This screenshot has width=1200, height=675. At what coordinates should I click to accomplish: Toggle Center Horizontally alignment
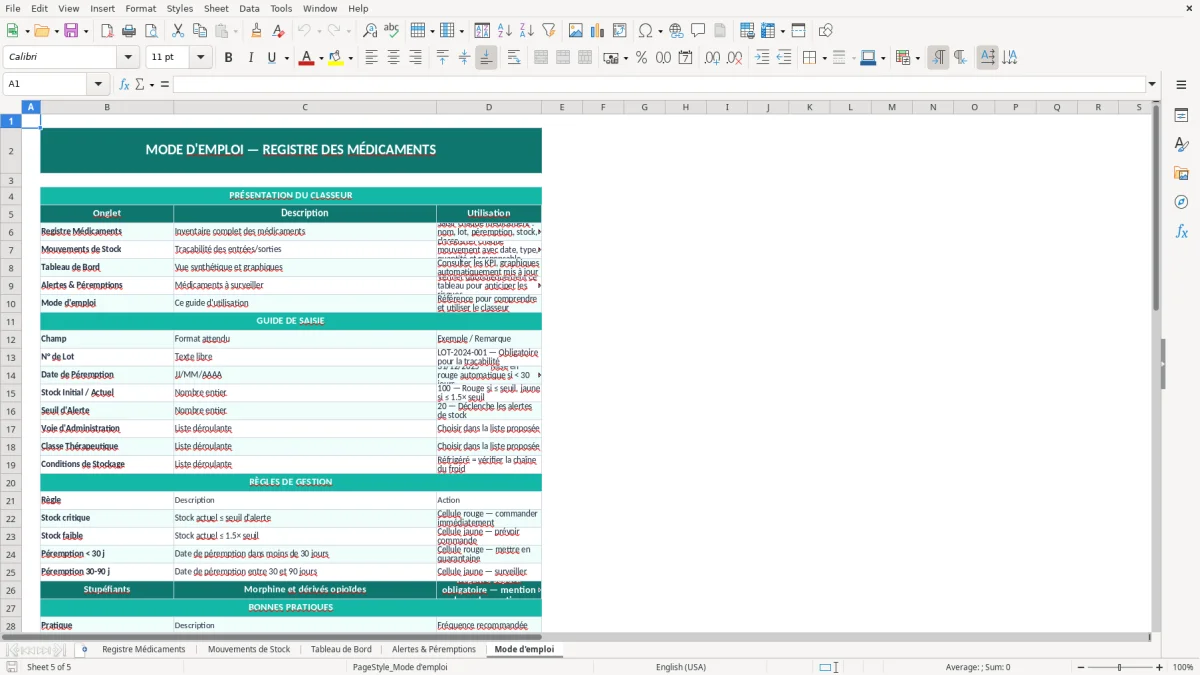pos(393,58)
